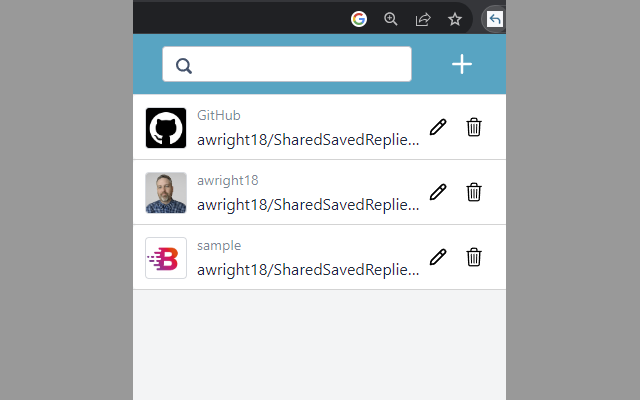640x400 pixels.
Task: Click the magnifying glass search icon
Action: (184, 66)
